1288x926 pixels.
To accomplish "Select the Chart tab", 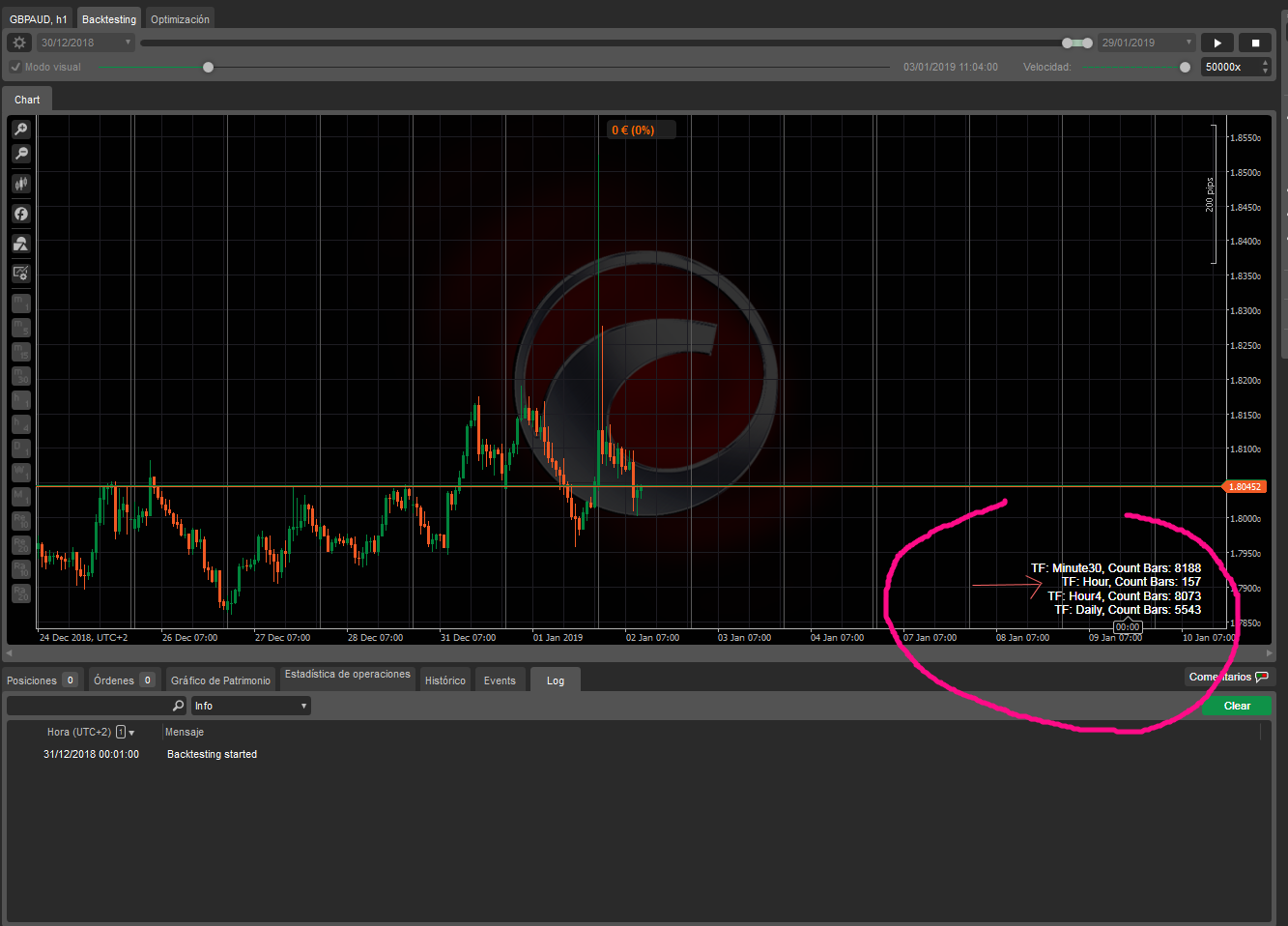I will 27,100.
